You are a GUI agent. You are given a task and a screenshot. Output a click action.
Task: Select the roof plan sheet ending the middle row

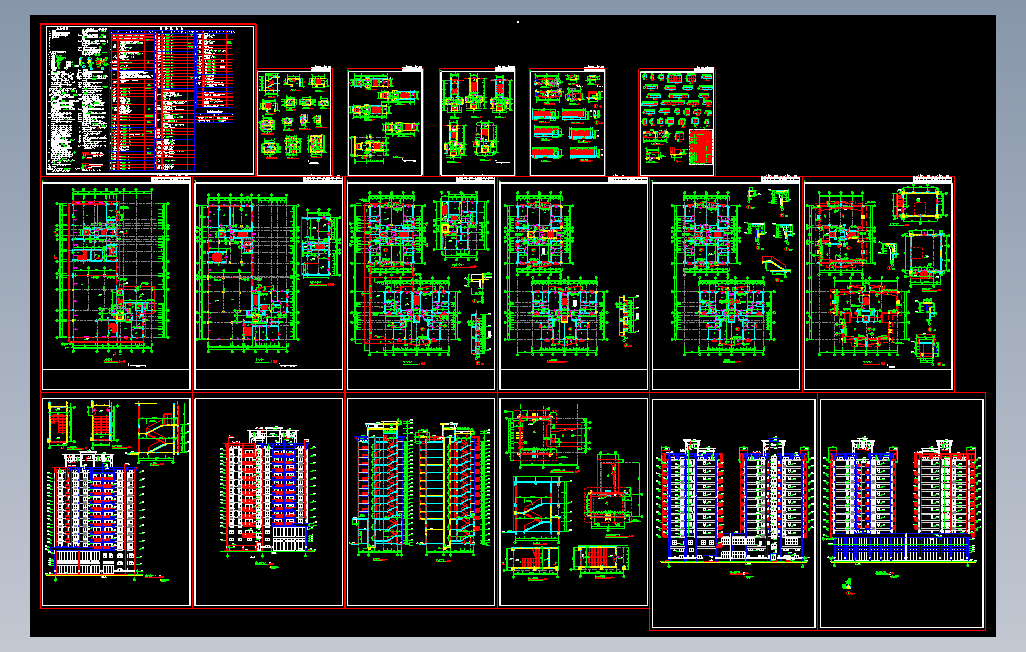click(878, 284)
